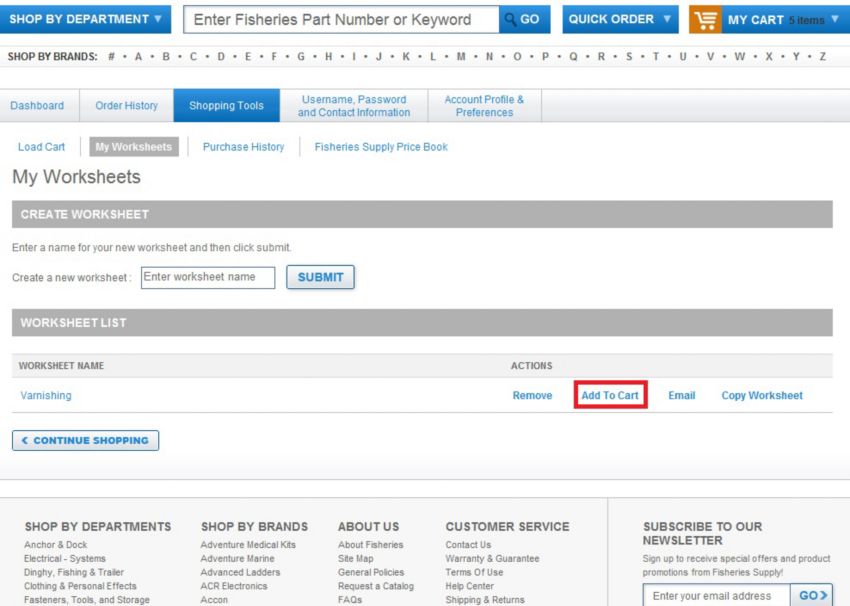Select the My Worksheets sub-tab

point(134,147)
